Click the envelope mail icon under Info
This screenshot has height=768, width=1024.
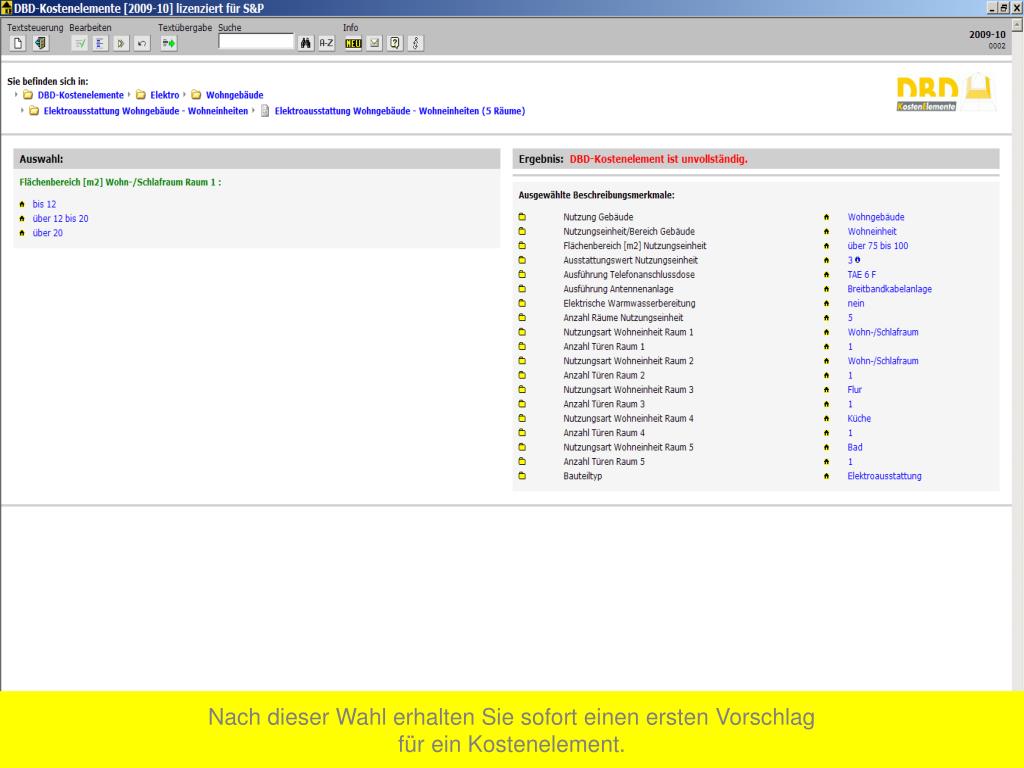pos(374,43)
